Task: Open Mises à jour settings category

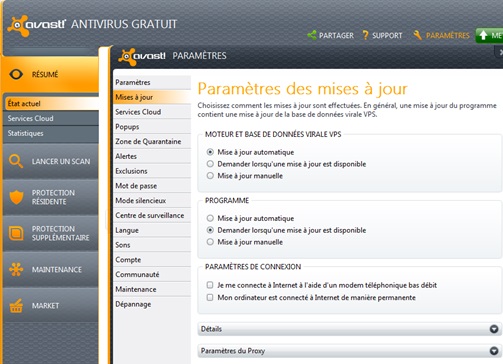Action: pos(152,97)
